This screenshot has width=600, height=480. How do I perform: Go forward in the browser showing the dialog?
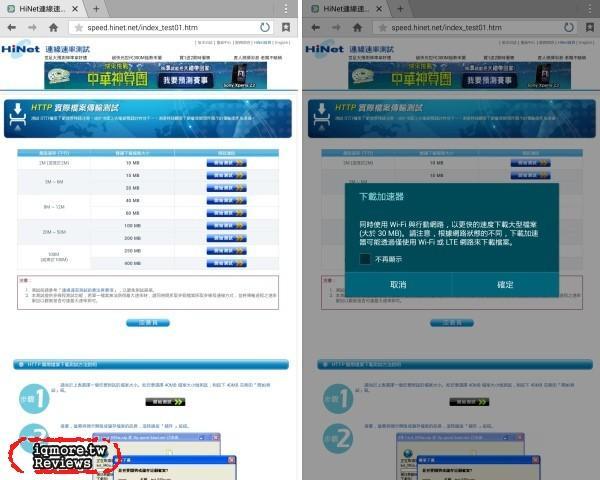[x=336, y=28]
